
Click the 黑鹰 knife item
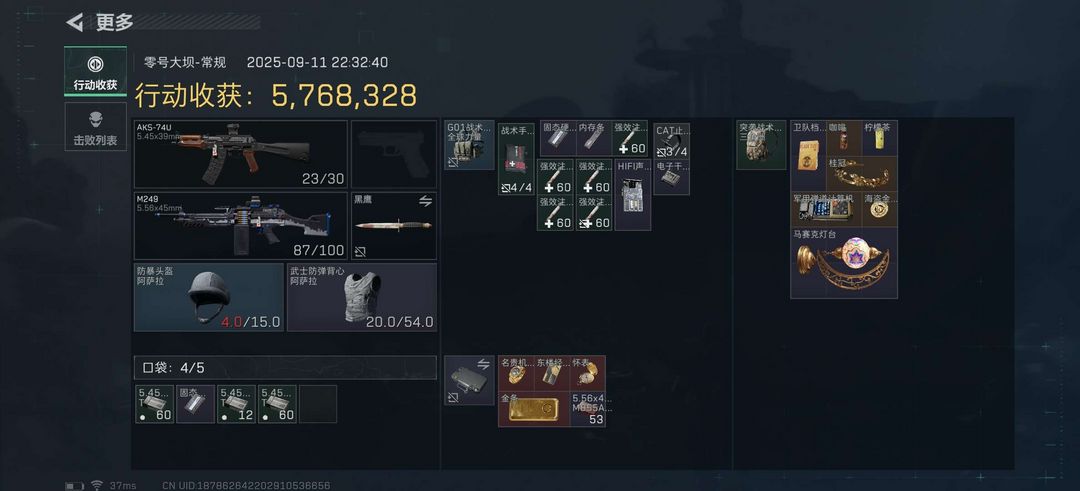pyautogui.click(x=394, y=226)
